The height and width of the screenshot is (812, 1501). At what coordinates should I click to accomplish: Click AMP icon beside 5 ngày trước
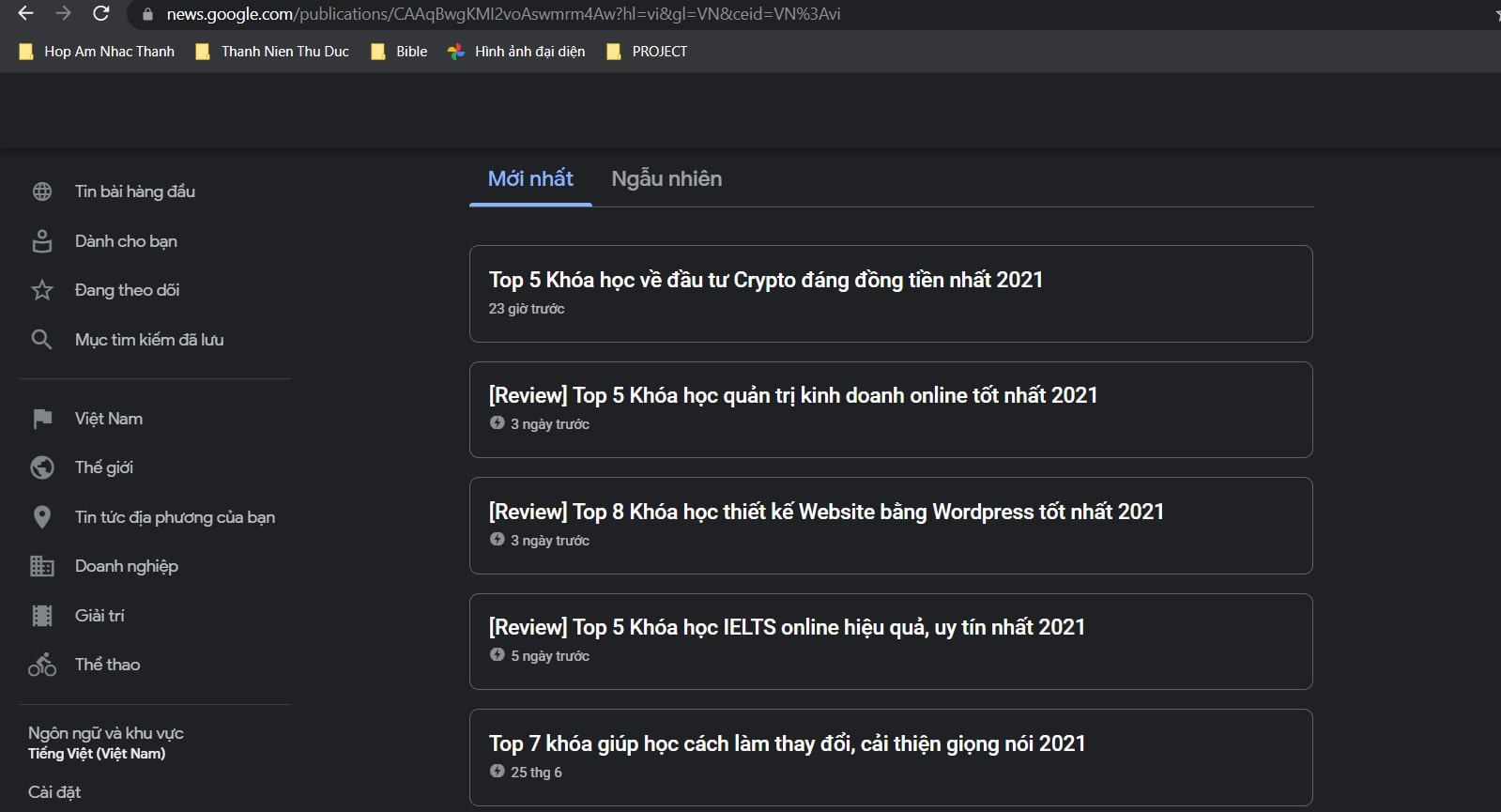click(498, 654)
